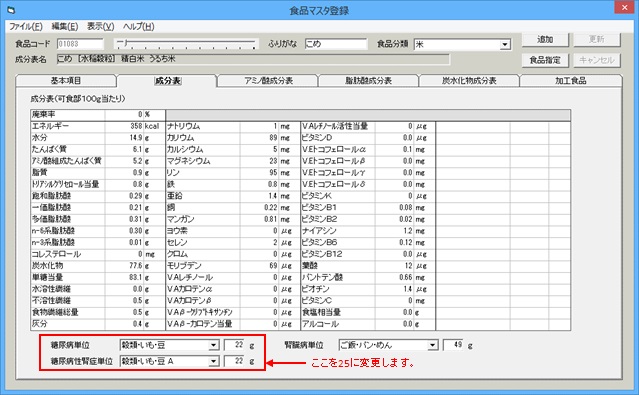Click the 脂質 value 0.9
This screenshot has width=639, height=395.
pos(124,173)
